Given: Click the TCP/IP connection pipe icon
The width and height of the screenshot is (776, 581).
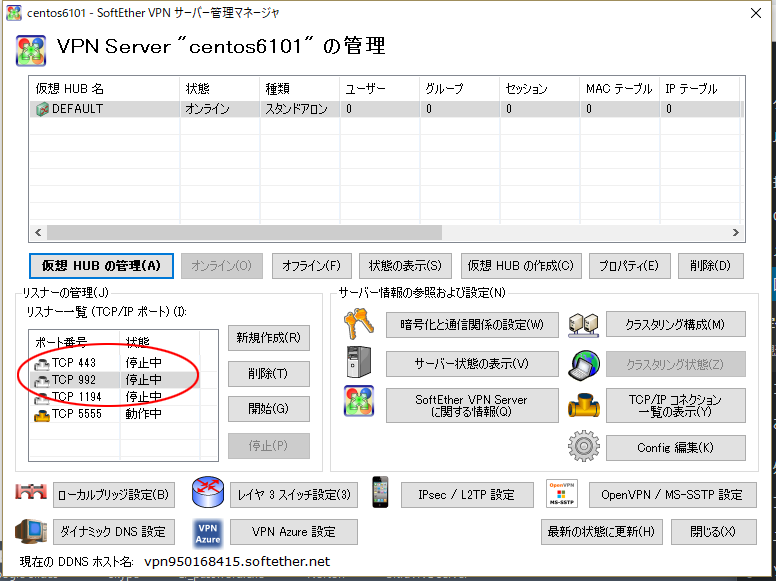Looking at the screenshot, I should (582, 404).
